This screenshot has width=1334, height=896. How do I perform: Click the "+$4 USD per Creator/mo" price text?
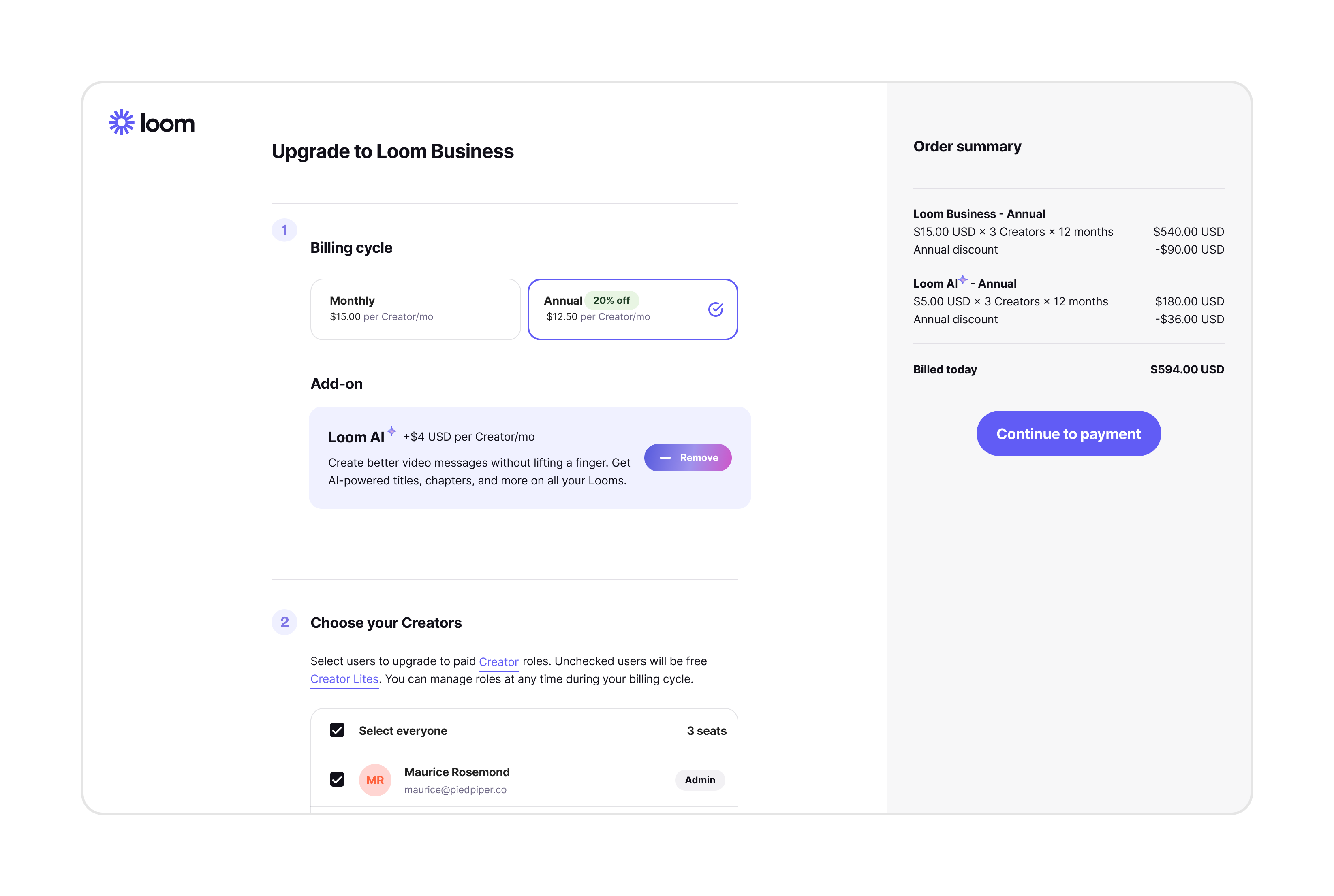[469, 437]
